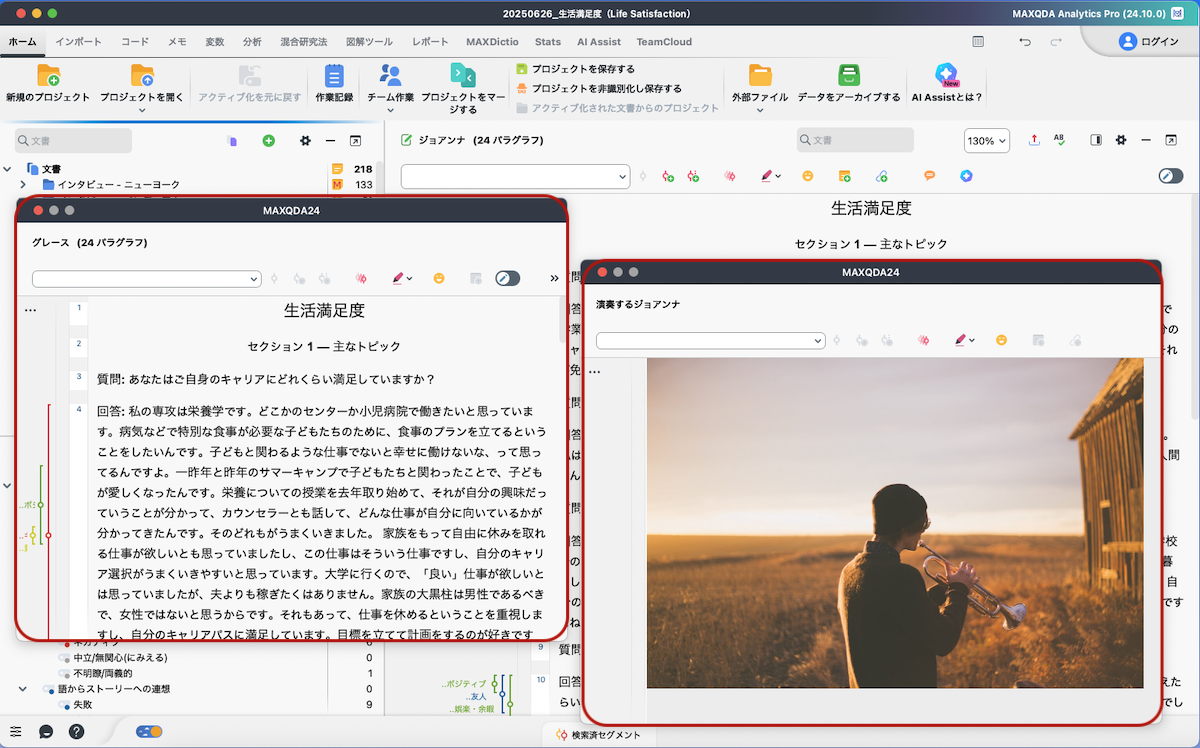This screenshot has width=1200, height=748.
Task: Open the chat bubble icon in the status bar
Action: [x=46, y=731]
